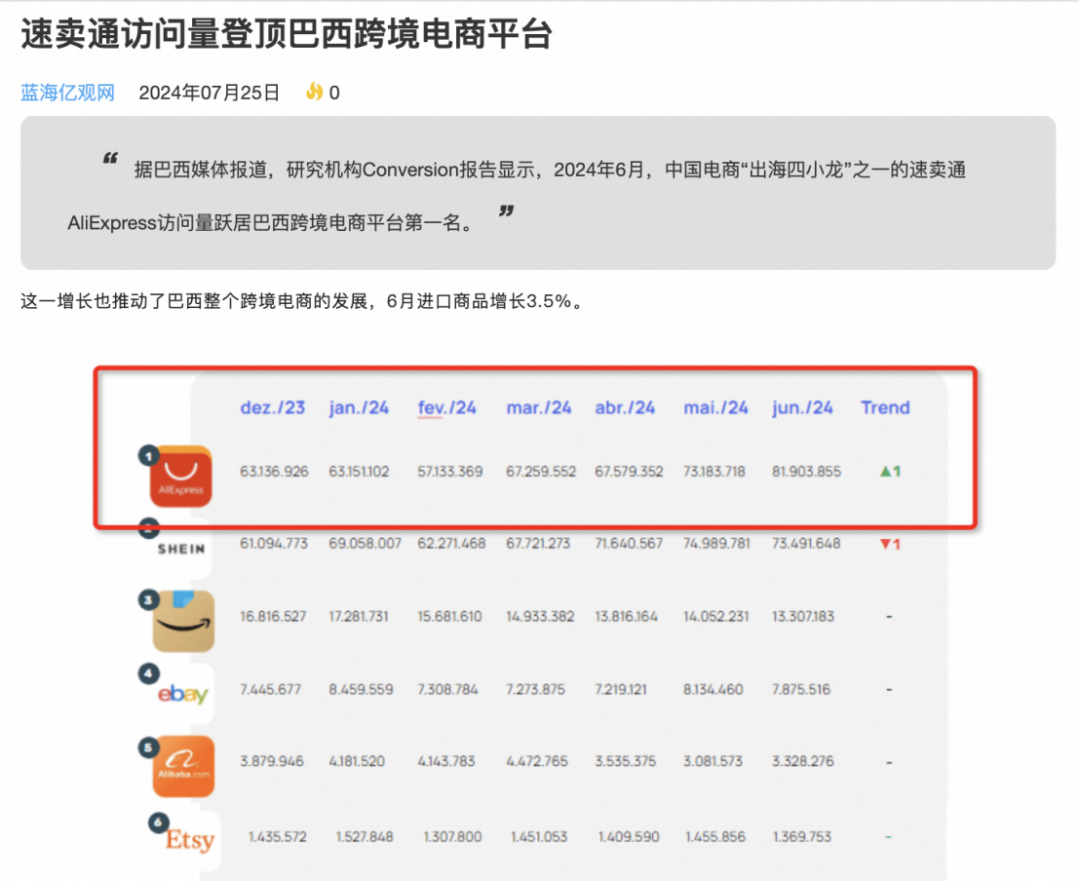Click SHEIN value 73.491.648
The image size is (1080, 881).
pyautogui.click(x=806, y=544)
